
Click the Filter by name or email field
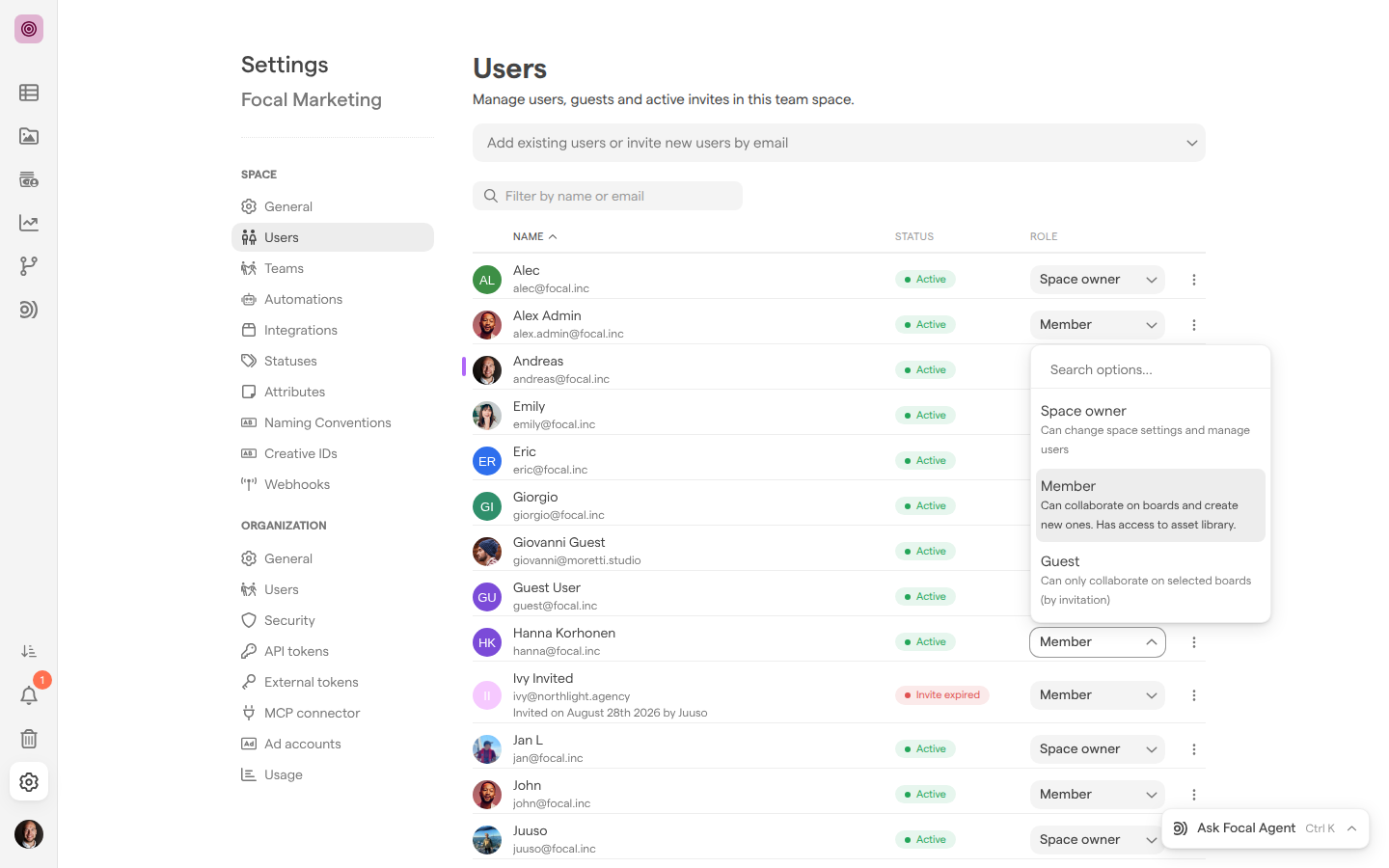tap(608, 196)
